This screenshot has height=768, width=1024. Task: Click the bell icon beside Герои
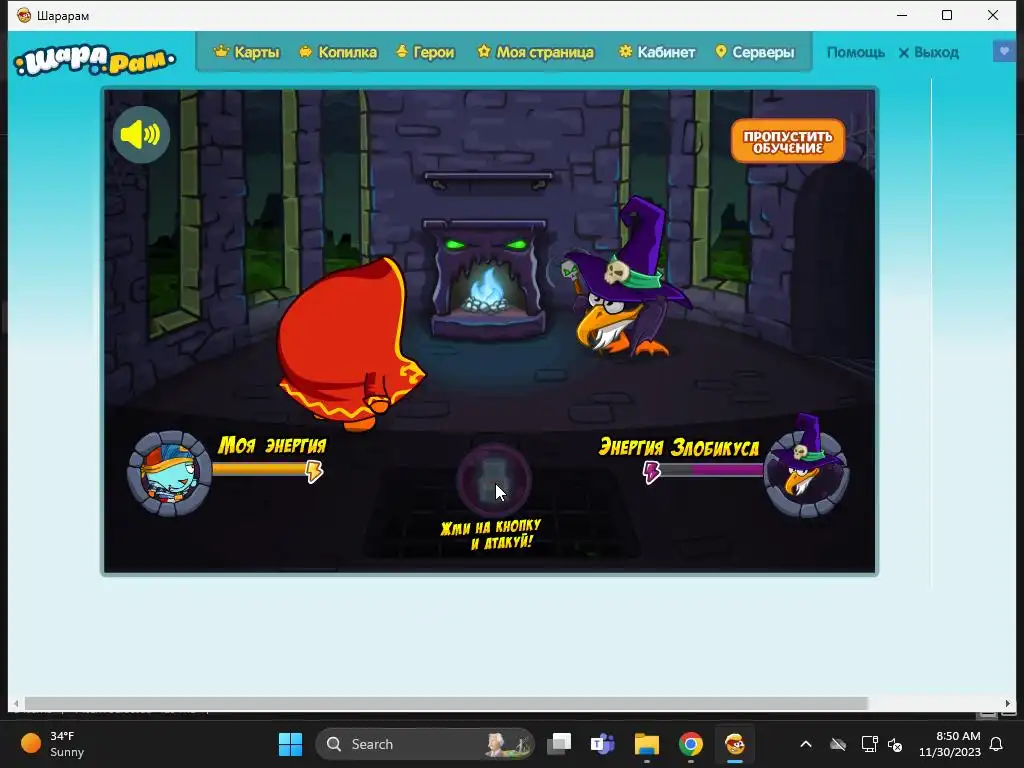click(402, 51)
